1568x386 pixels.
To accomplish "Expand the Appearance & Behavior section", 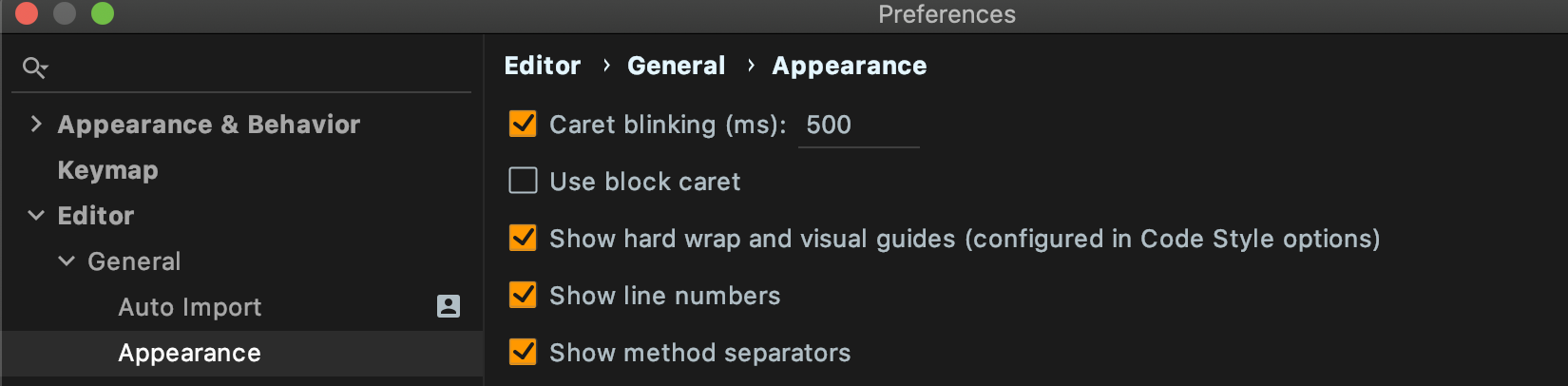I will [x=36, y=124].
